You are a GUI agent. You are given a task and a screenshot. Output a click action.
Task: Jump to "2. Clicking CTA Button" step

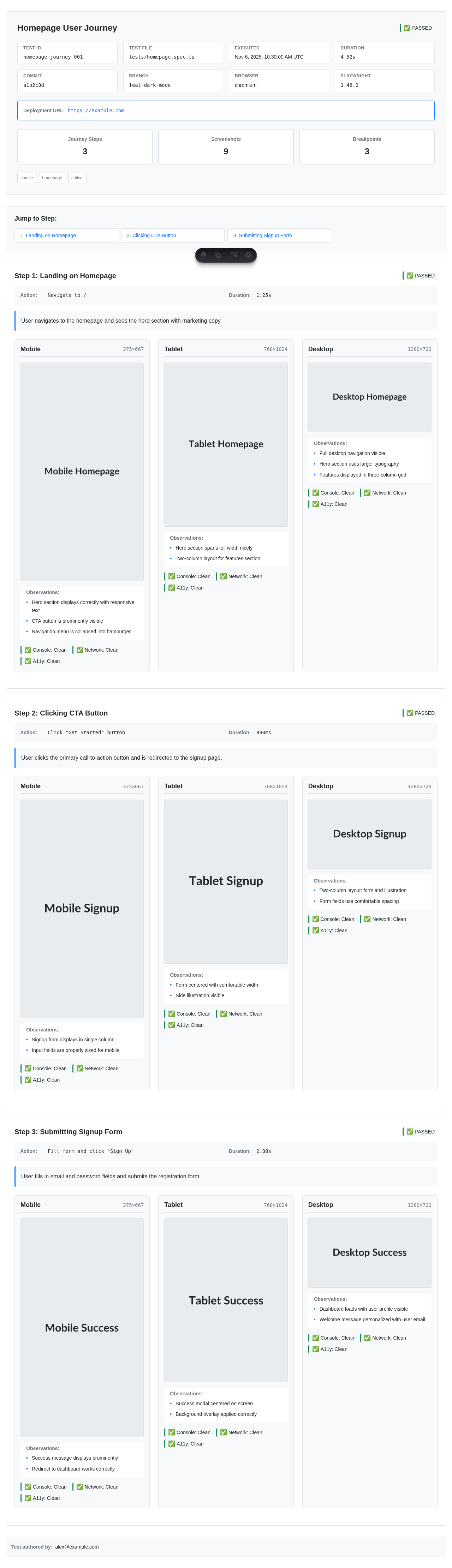[172, 235]
